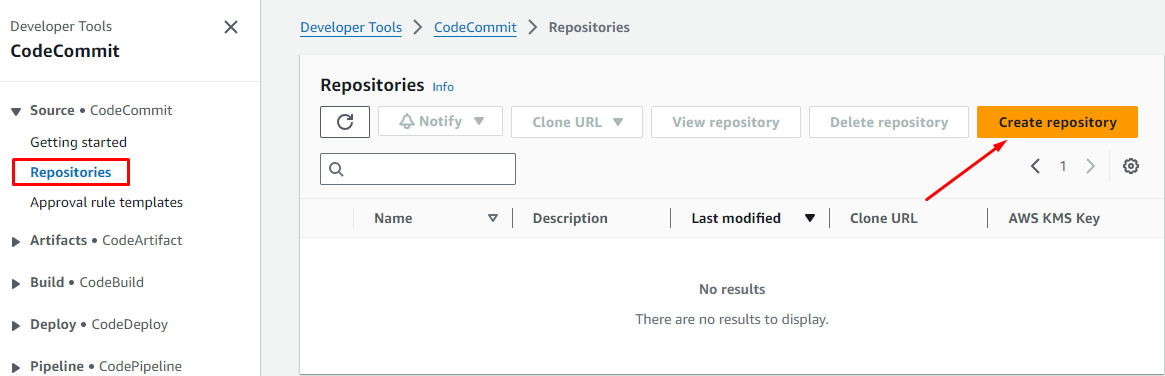
Task: Select Repositories in the sidebar
Action: coord(71,172)
